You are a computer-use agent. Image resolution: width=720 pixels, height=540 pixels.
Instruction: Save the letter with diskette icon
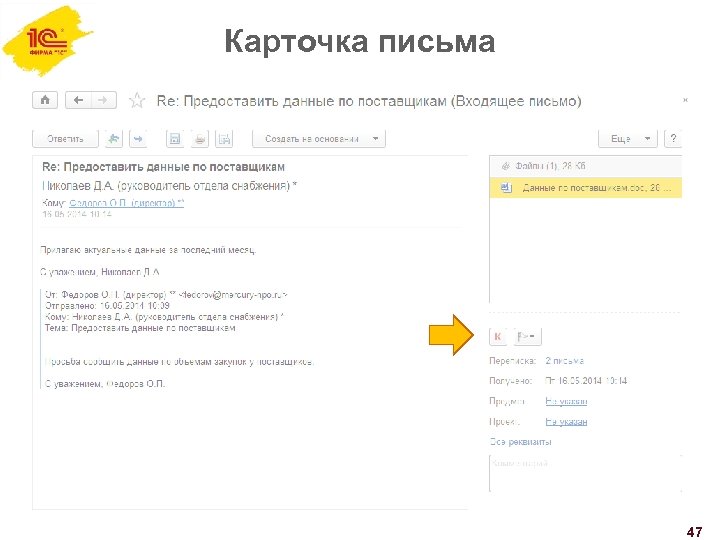point(175,139)
